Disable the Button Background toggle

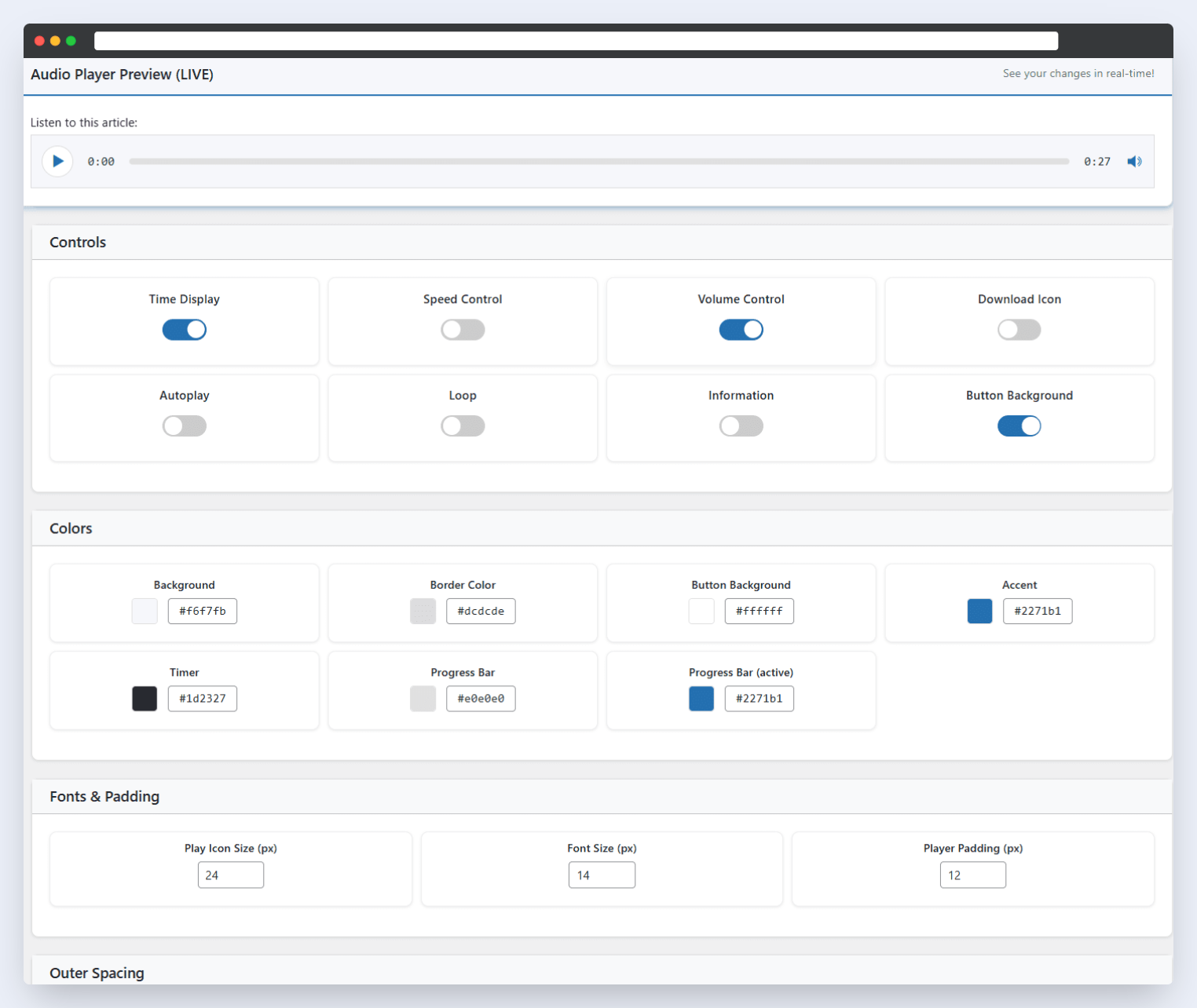point(1019,426)
